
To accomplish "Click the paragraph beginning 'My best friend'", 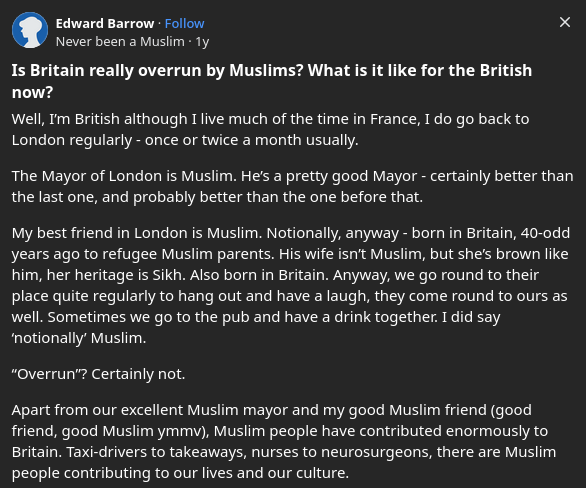I will click(291, 285).
